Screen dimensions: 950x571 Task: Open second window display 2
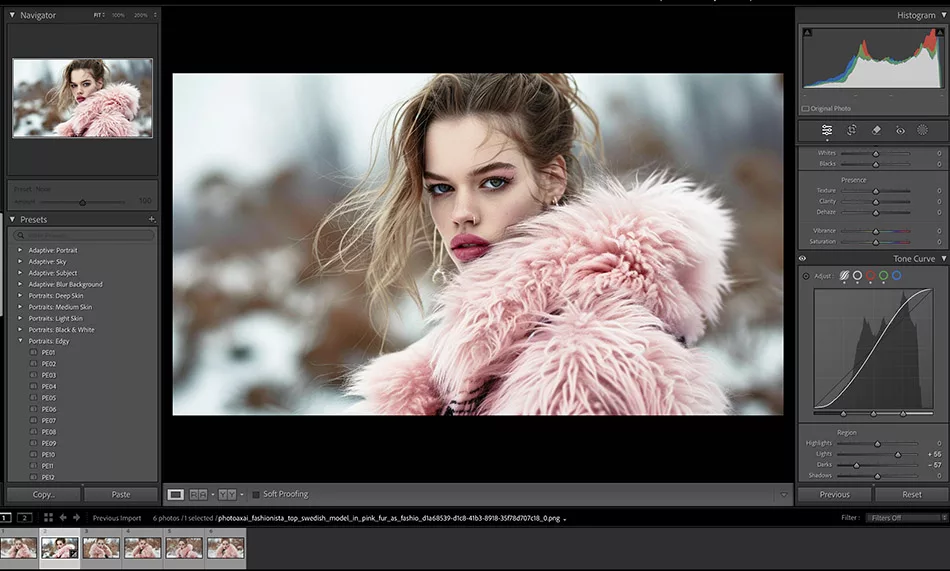tap(24, 518)
